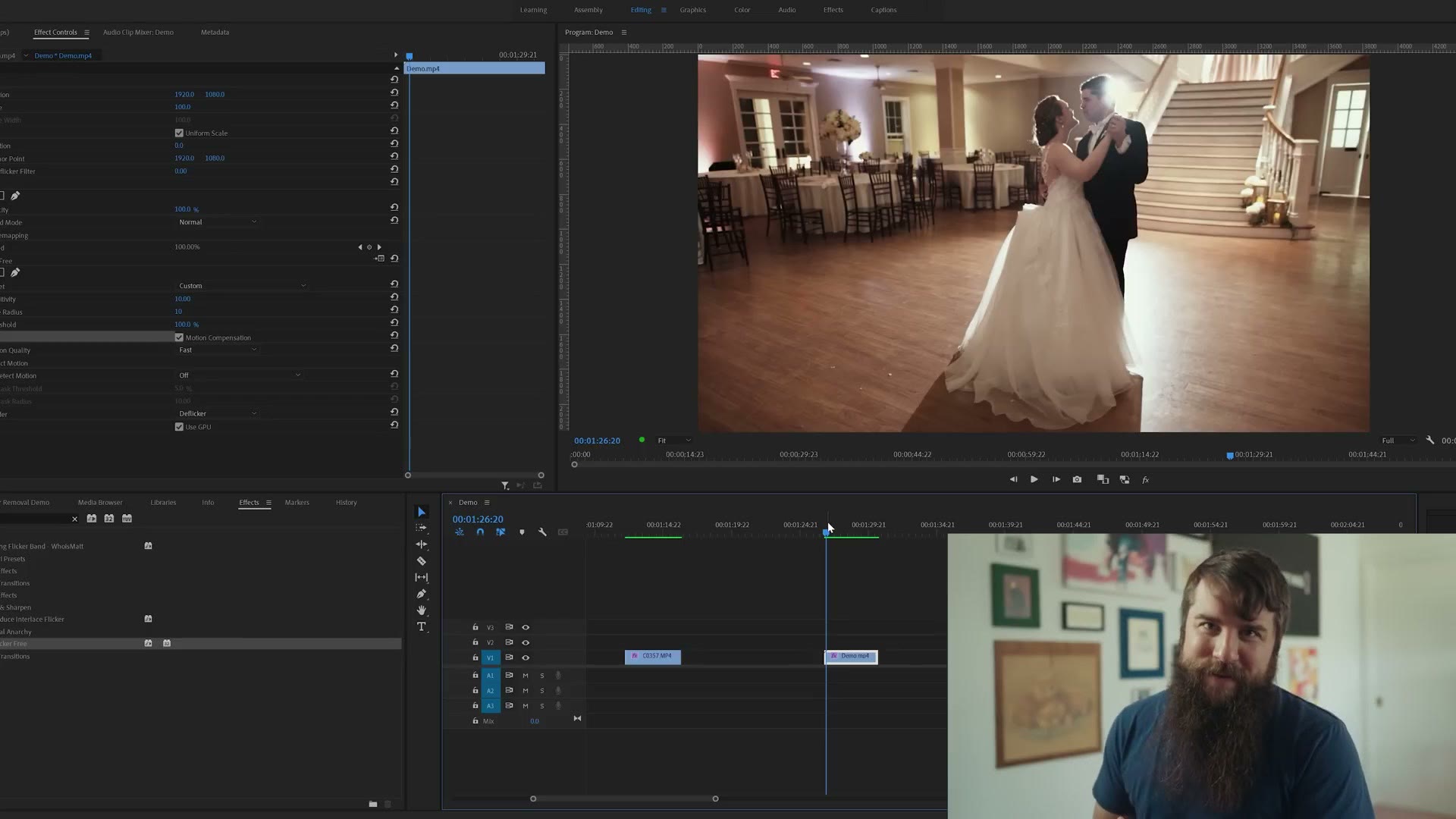Toggle the Uniform Scale checkbox
This screenshot has height=819, width=1456.
179,133
